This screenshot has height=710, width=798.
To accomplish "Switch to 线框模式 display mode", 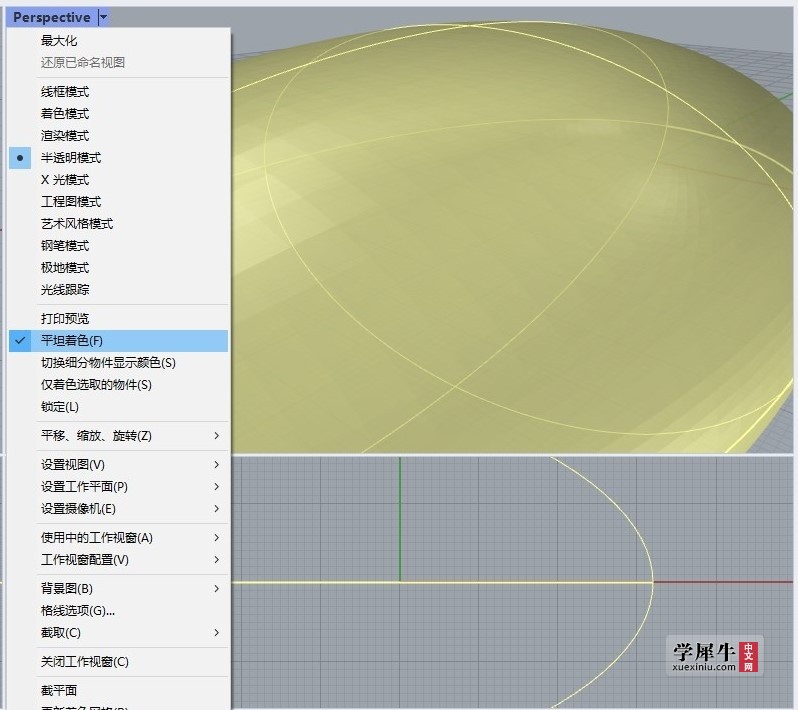I will pos(119,92).
